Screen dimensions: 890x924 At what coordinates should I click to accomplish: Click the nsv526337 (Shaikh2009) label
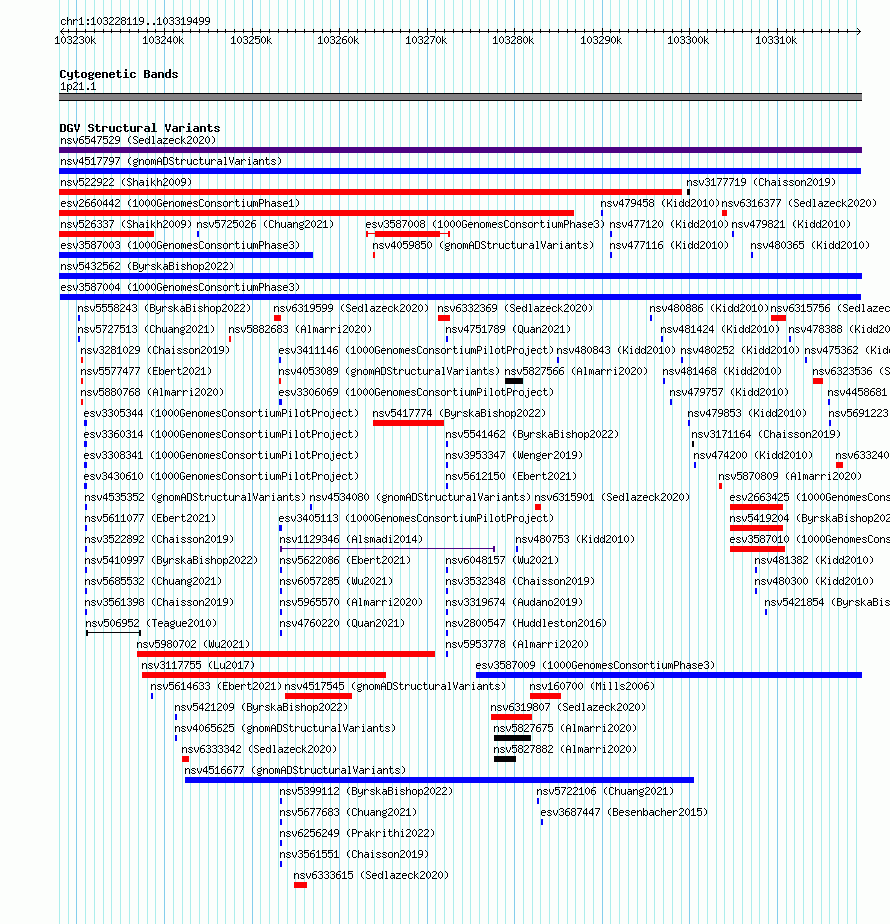click(x=126, y=225)
